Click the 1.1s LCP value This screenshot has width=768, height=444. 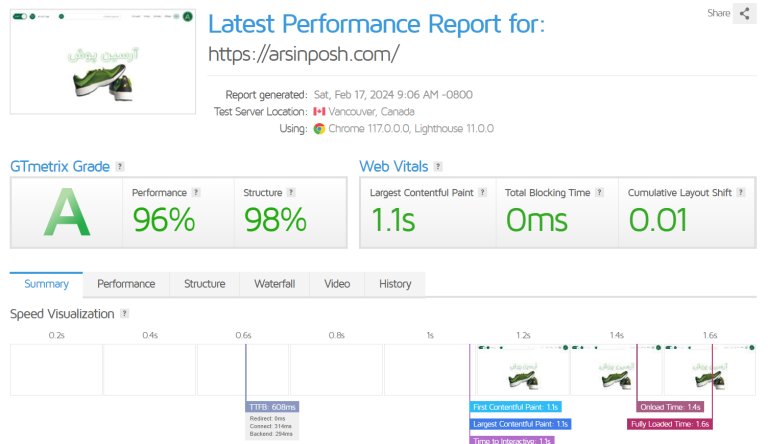click(393, 220)
